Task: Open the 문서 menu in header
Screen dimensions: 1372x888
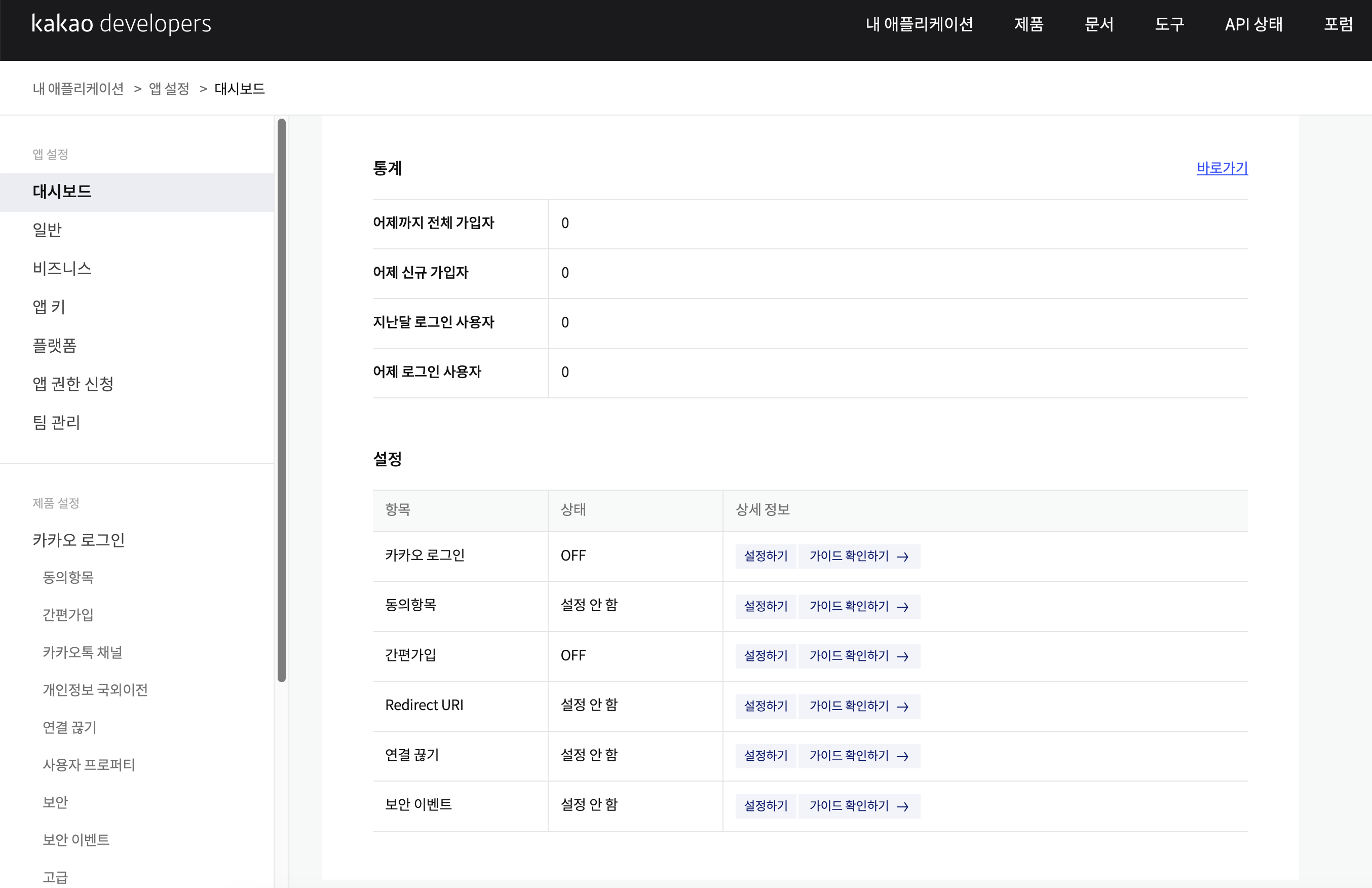Action: point(1099,24)
